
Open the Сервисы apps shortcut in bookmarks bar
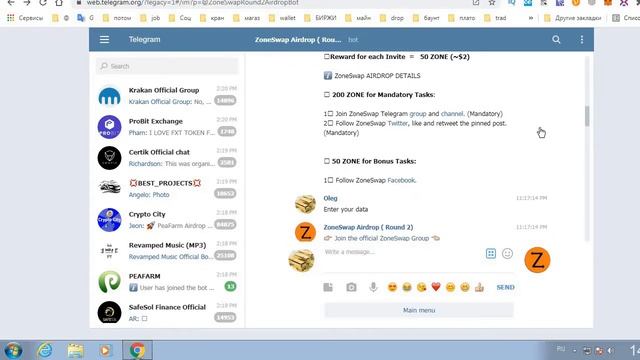pos(25,18)
